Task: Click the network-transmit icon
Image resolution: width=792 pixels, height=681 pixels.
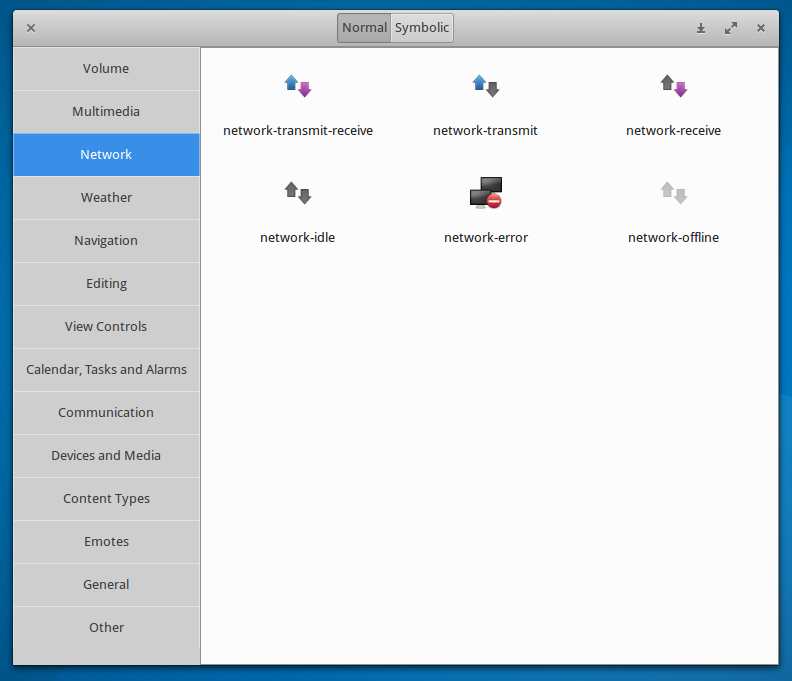Action: 485,87
